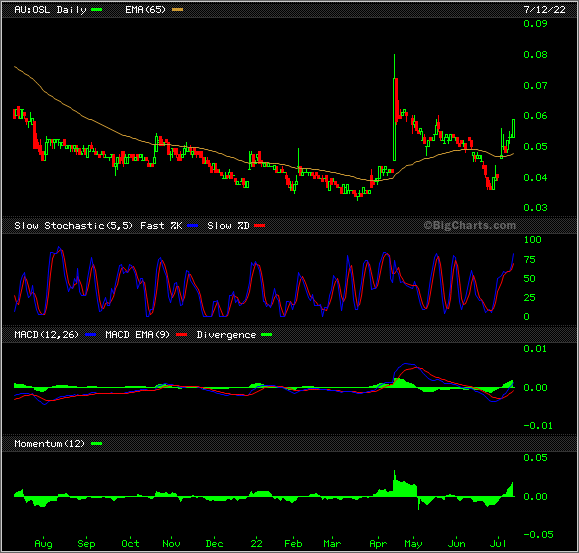This screenshot has width=579, height=553.
Task: Click the red MACD EMA(9) legend swatch
Action: pos(182,335)
